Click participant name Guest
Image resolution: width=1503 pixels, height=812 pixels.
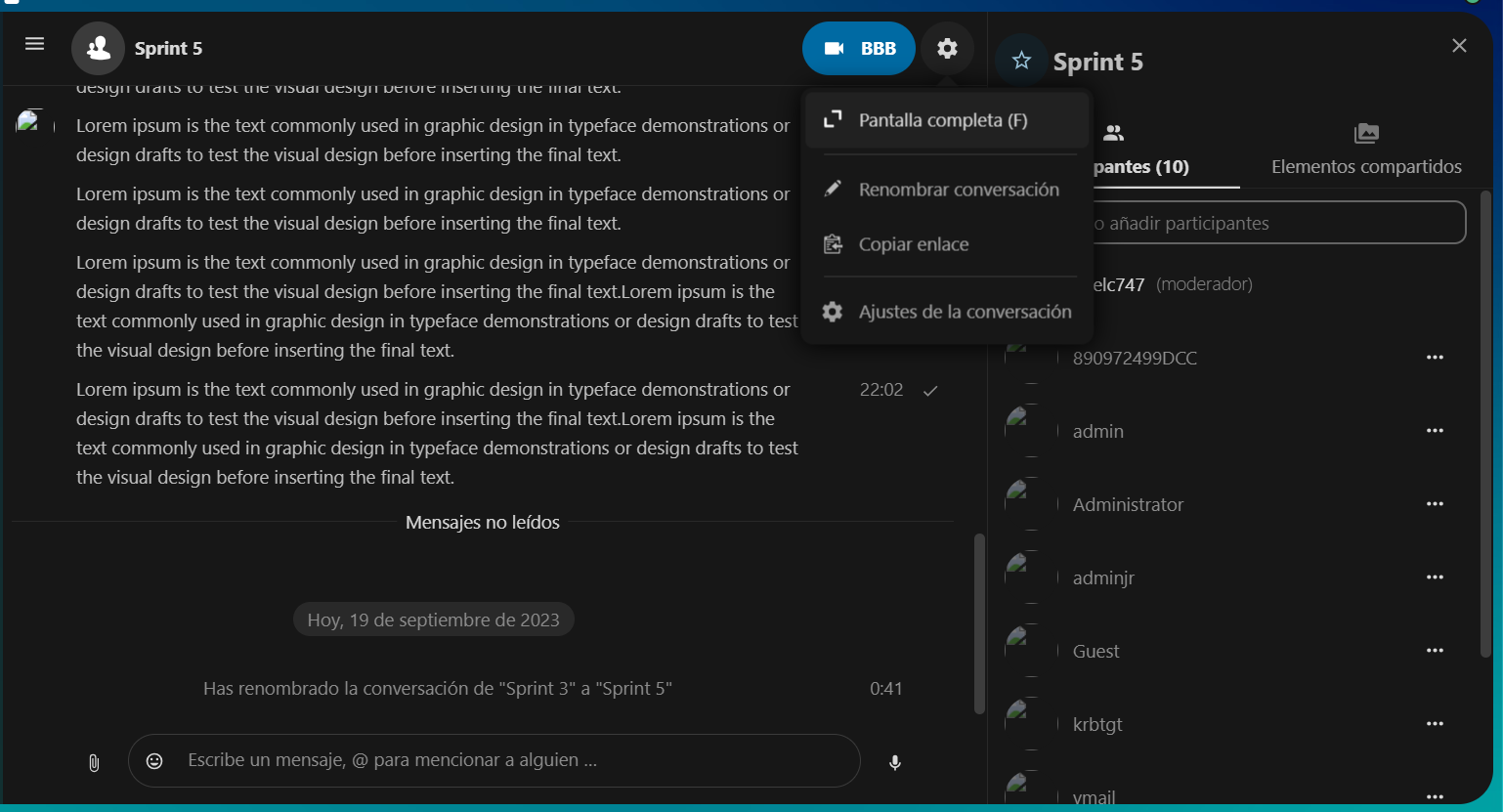pyautogui.click(x=1095, y=651)
